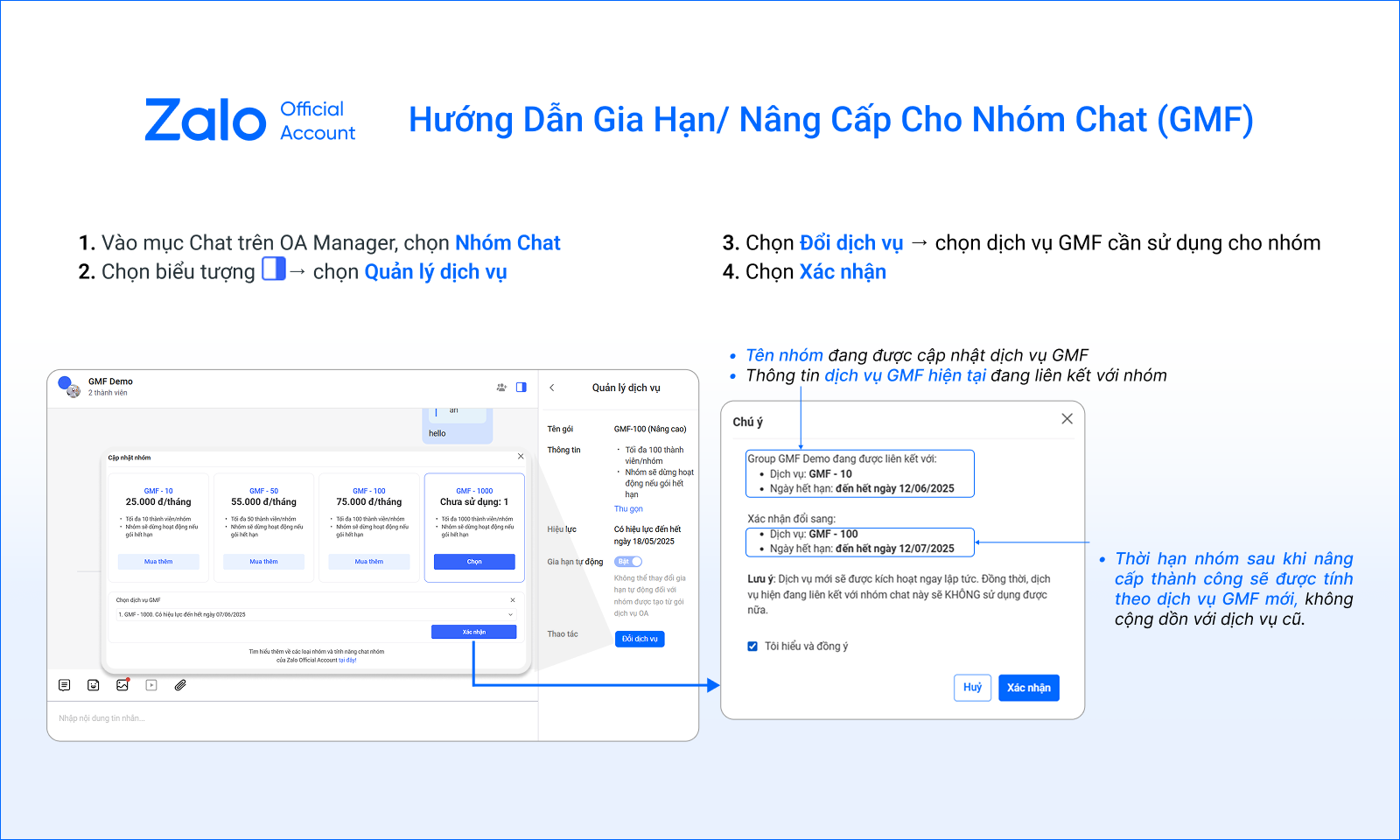This screenshot has width=1400, height=840.
Task: Click the 2 thành viên member count
Action: click(108, 393)
